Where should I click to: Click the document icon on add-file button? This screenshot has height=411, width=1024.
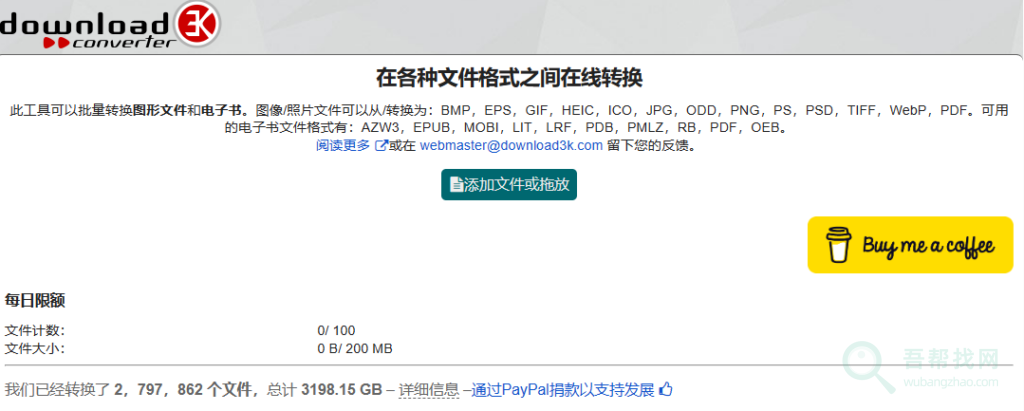pos(457,185)
